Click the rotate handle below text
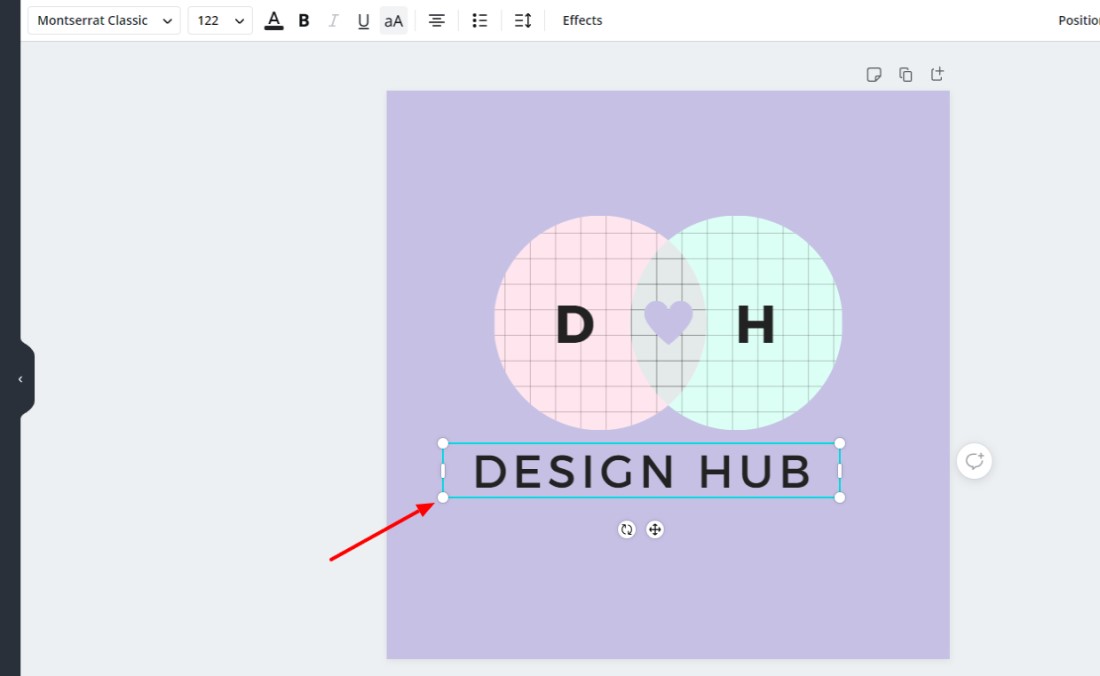 pyautogui.click(x=626, y=529)
